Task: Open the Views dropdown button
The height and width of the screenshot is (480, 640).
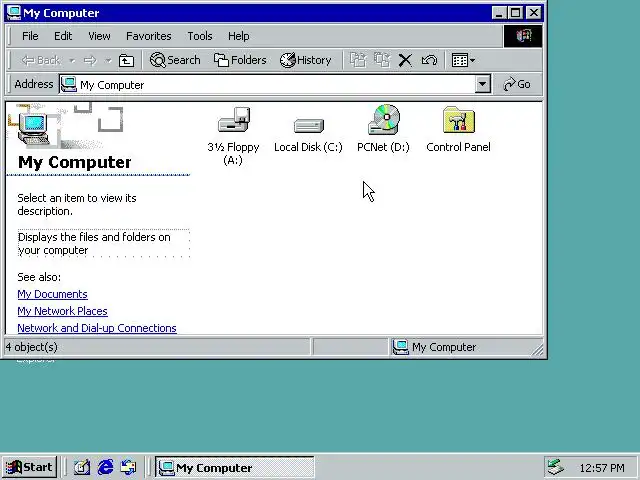Action: 463,60
